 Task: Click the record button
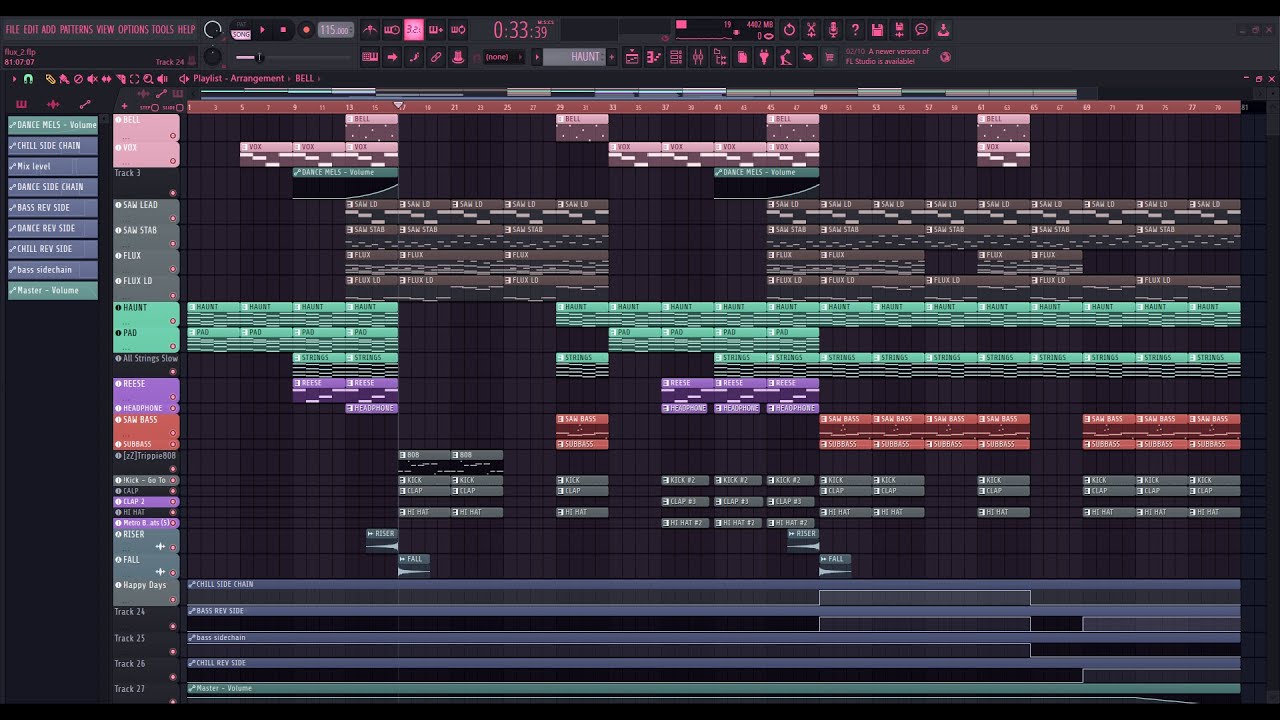[x=306, y=30]
